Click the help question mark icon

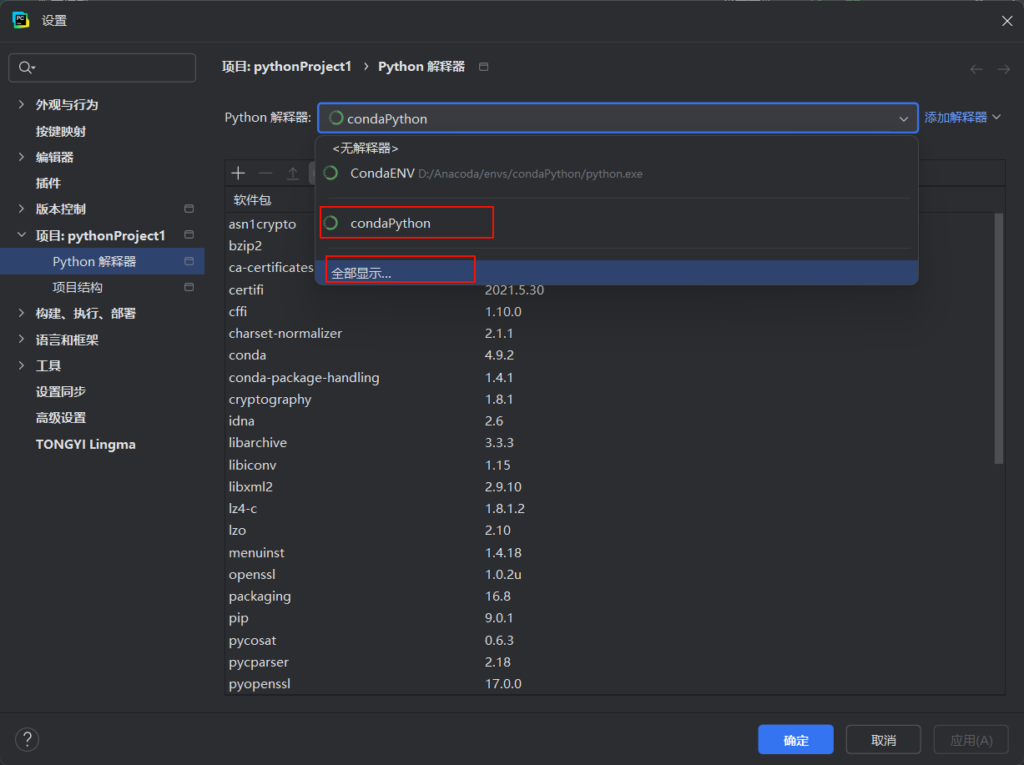coord(27,740)
